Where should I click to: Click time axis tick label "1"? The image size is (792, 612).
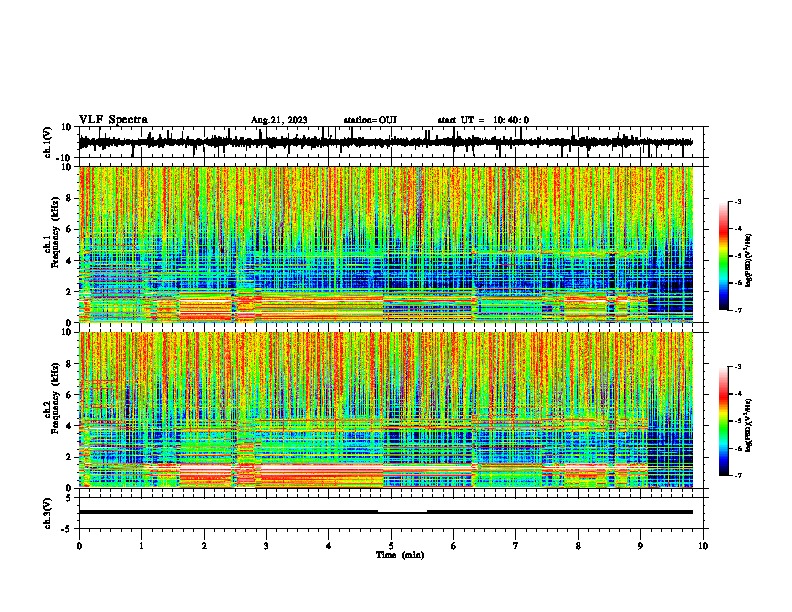[x=141, y=546]
